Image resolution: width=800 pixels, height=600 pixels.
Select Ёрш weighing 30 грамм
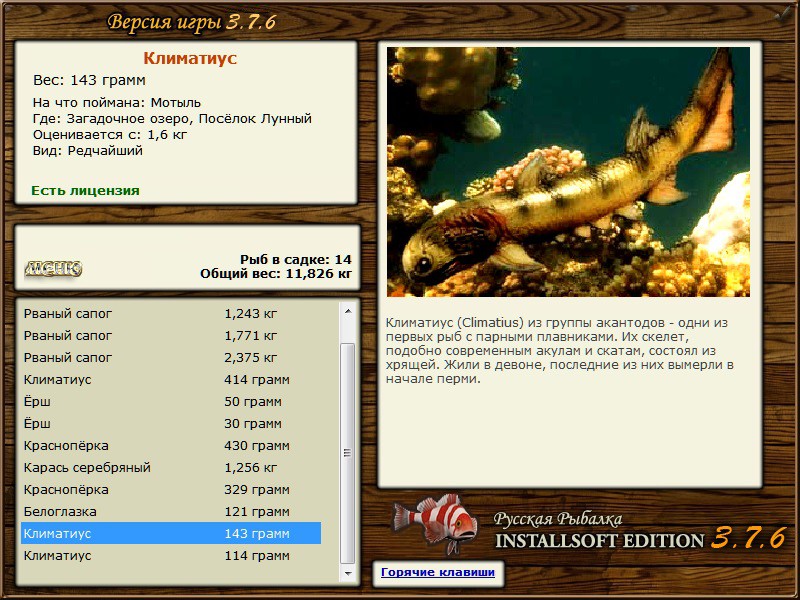tap(171, 423)
